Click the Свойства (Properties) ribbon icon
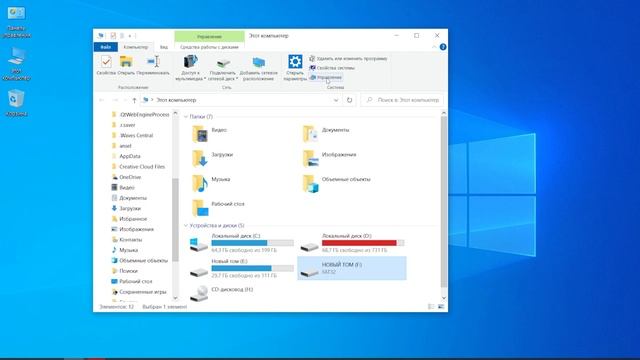 tap(106, 65)
